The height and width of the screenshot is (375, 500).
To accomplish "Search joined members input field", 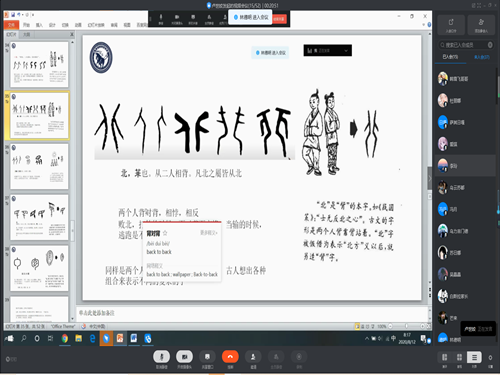I will (466, 45).
